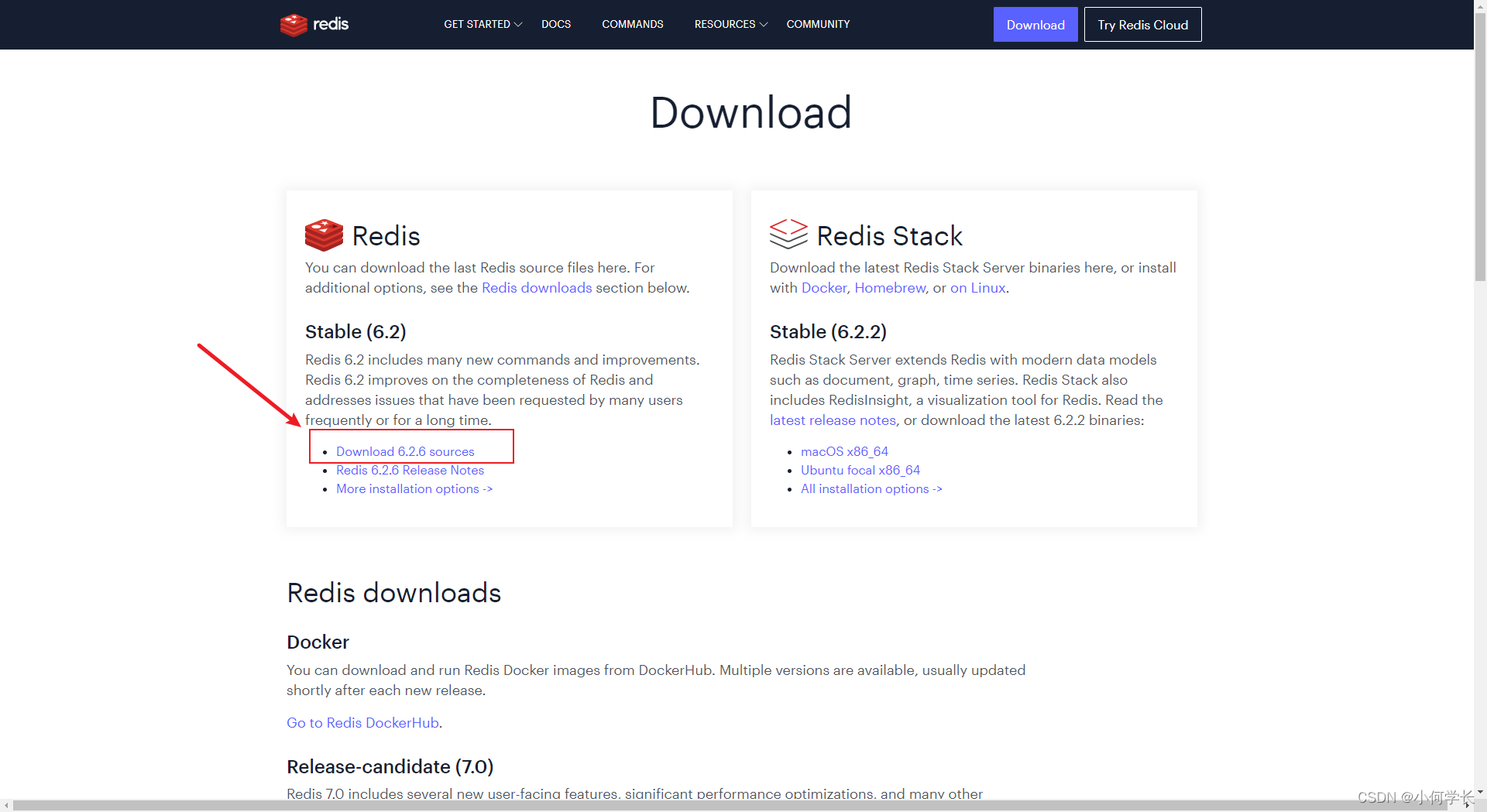Open latest release notes link
This screenshot has height=812, width=1487.
833,420
